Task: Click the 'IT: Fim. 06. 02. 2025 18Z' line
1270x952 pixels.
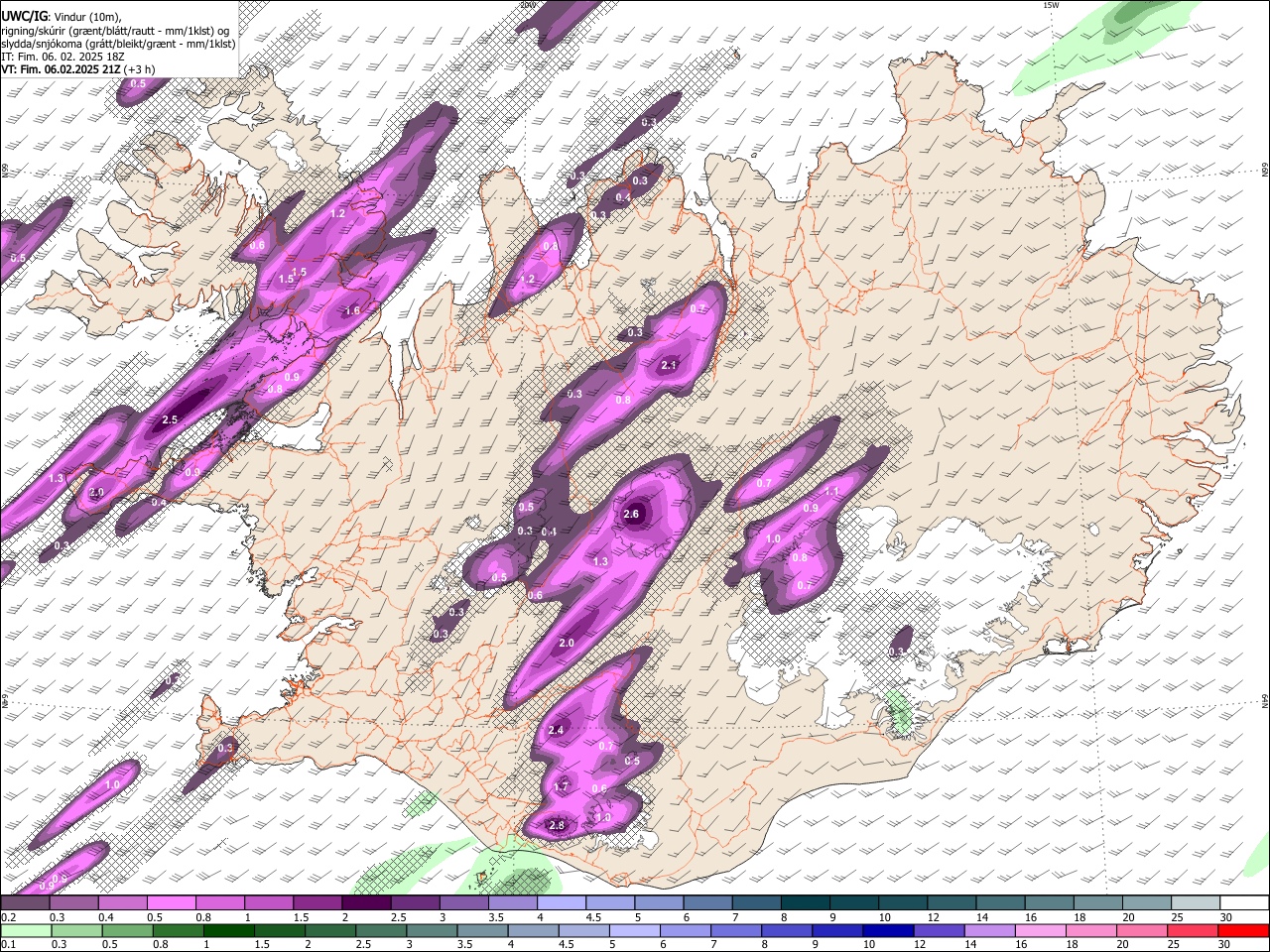Action: 62,57
